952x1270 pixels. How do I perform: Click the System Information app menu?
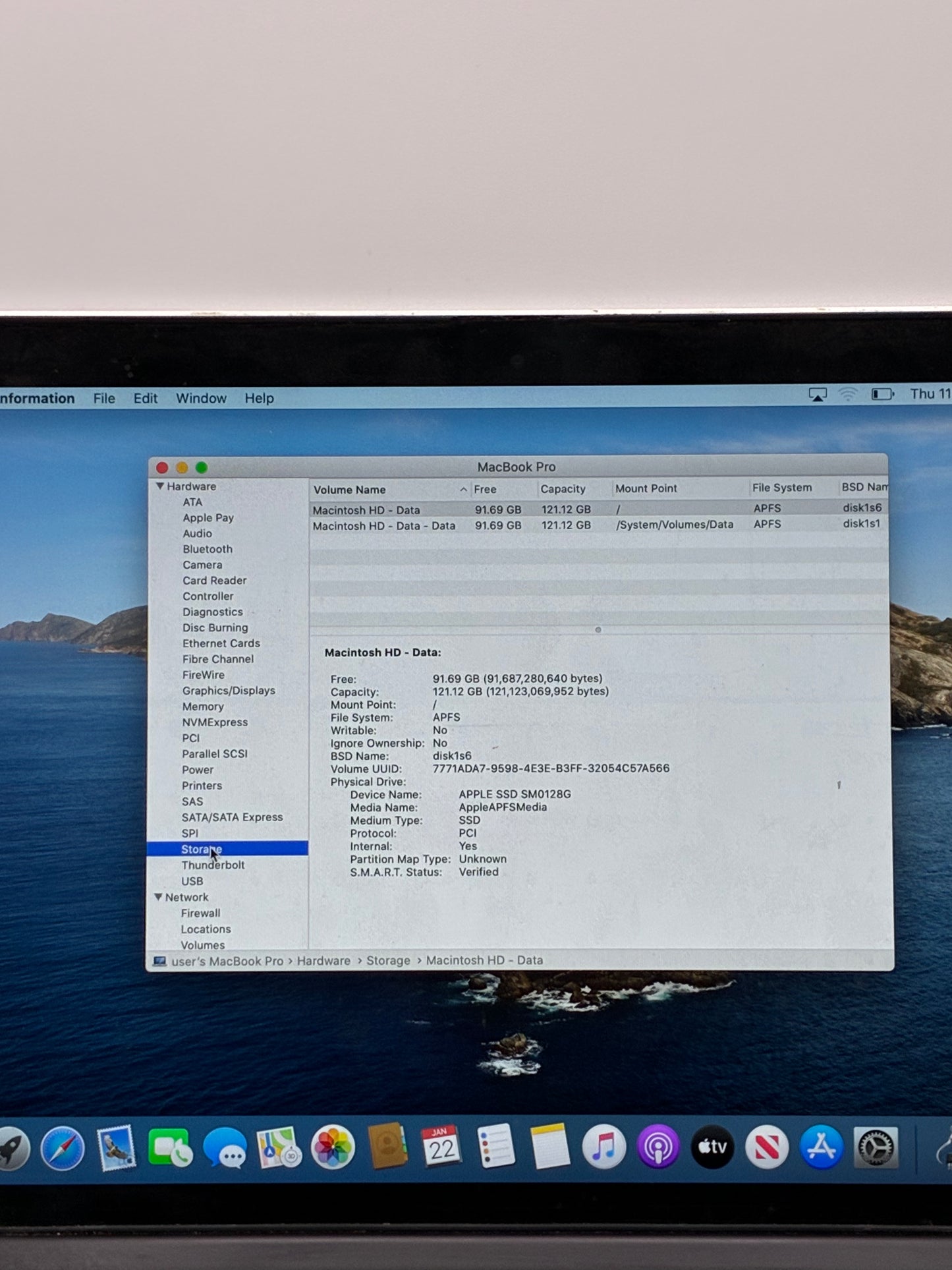tap(37, 398)
